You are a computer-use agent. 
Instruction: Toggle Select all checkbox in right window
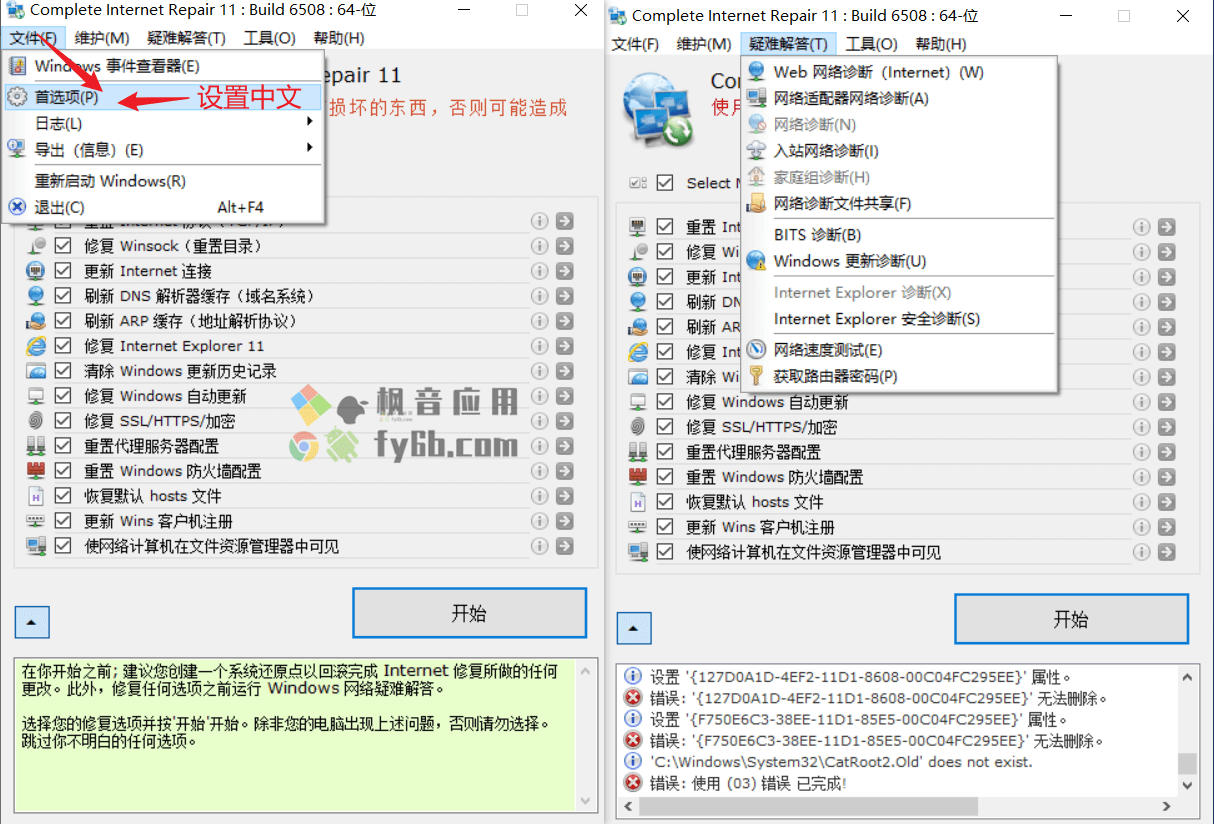[x=665, y=183]
